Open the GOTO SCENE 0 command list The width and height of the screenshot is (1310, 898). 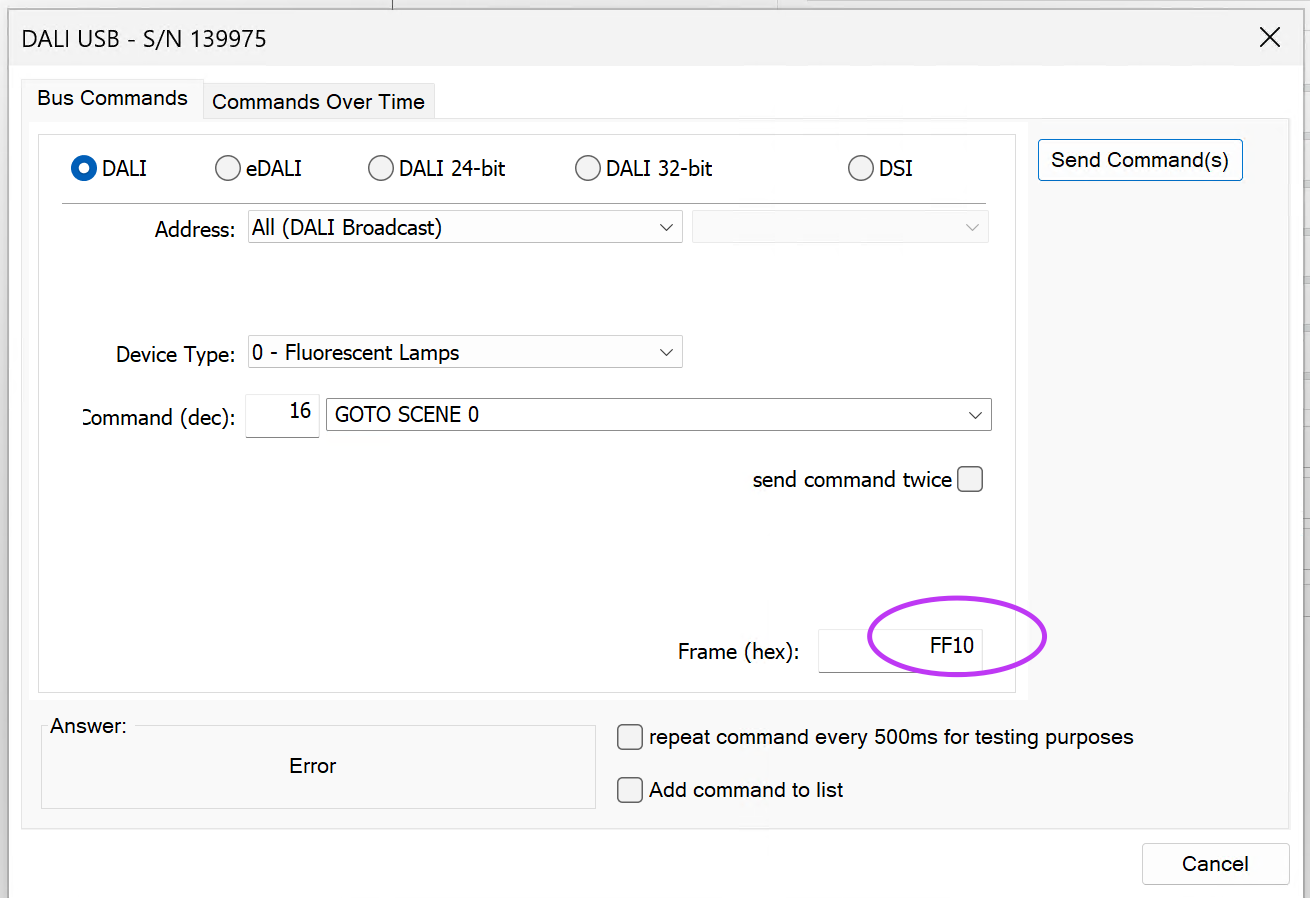pyautogui.click(x=658, y=415)
